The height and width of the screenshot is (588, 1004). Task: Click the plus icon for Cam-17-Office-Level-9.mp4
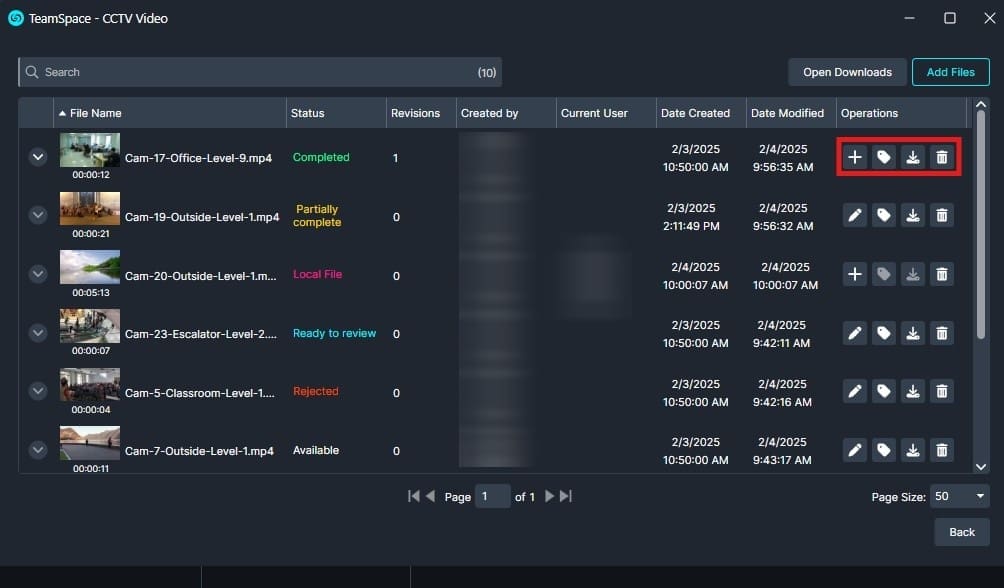(x=855, y=157)
